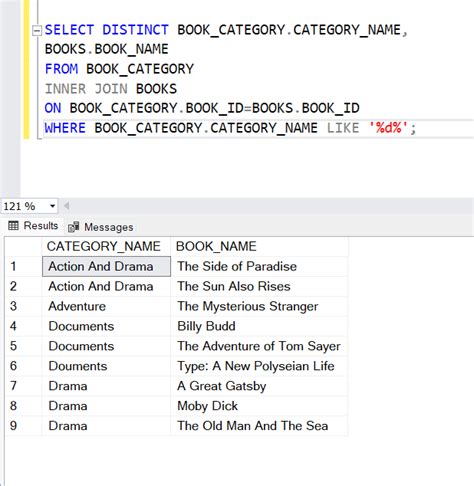Select row number 4 header
The width and height of the screenshot is (474, 486).
[x=24, y=326]
